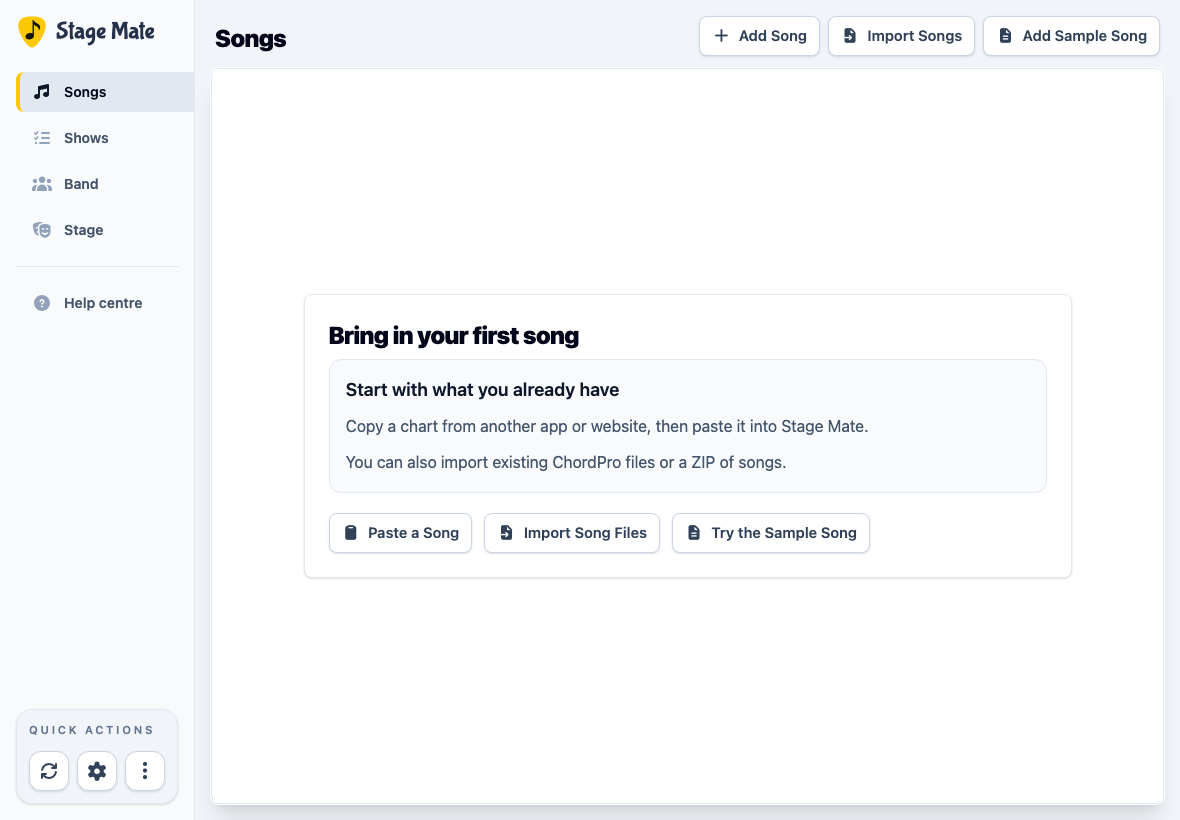
Task: Click the people group icon beside Band
Action: (x=42, y=184)
